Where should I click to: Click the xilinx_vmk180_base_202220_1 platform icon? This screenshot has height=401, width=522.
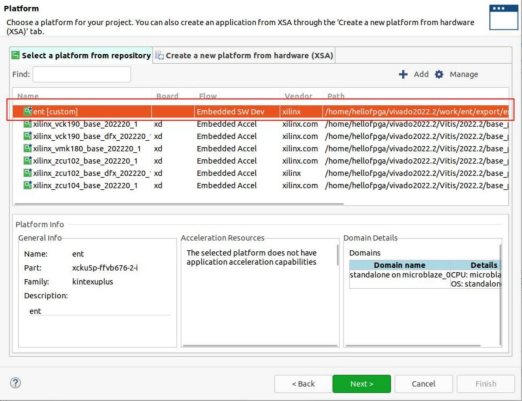click(28, 148)
